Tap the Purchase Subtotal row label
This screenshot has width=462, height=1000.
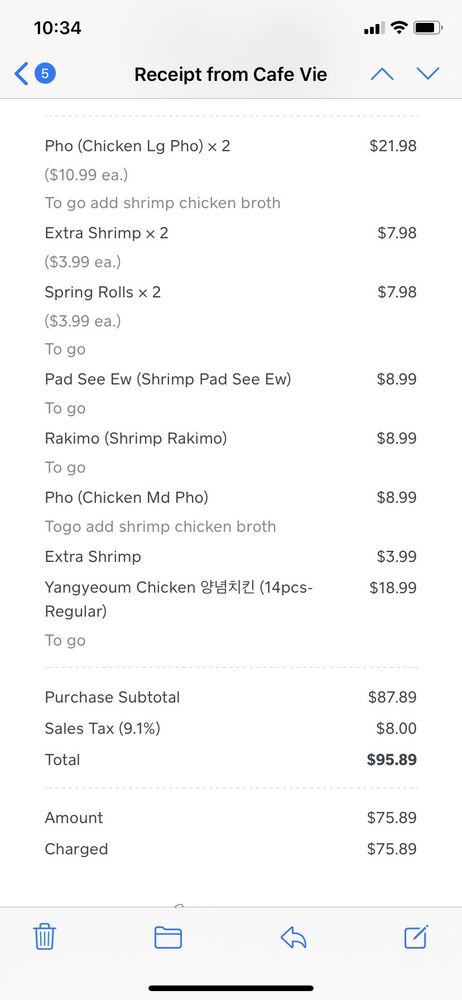tap(112, 697)
